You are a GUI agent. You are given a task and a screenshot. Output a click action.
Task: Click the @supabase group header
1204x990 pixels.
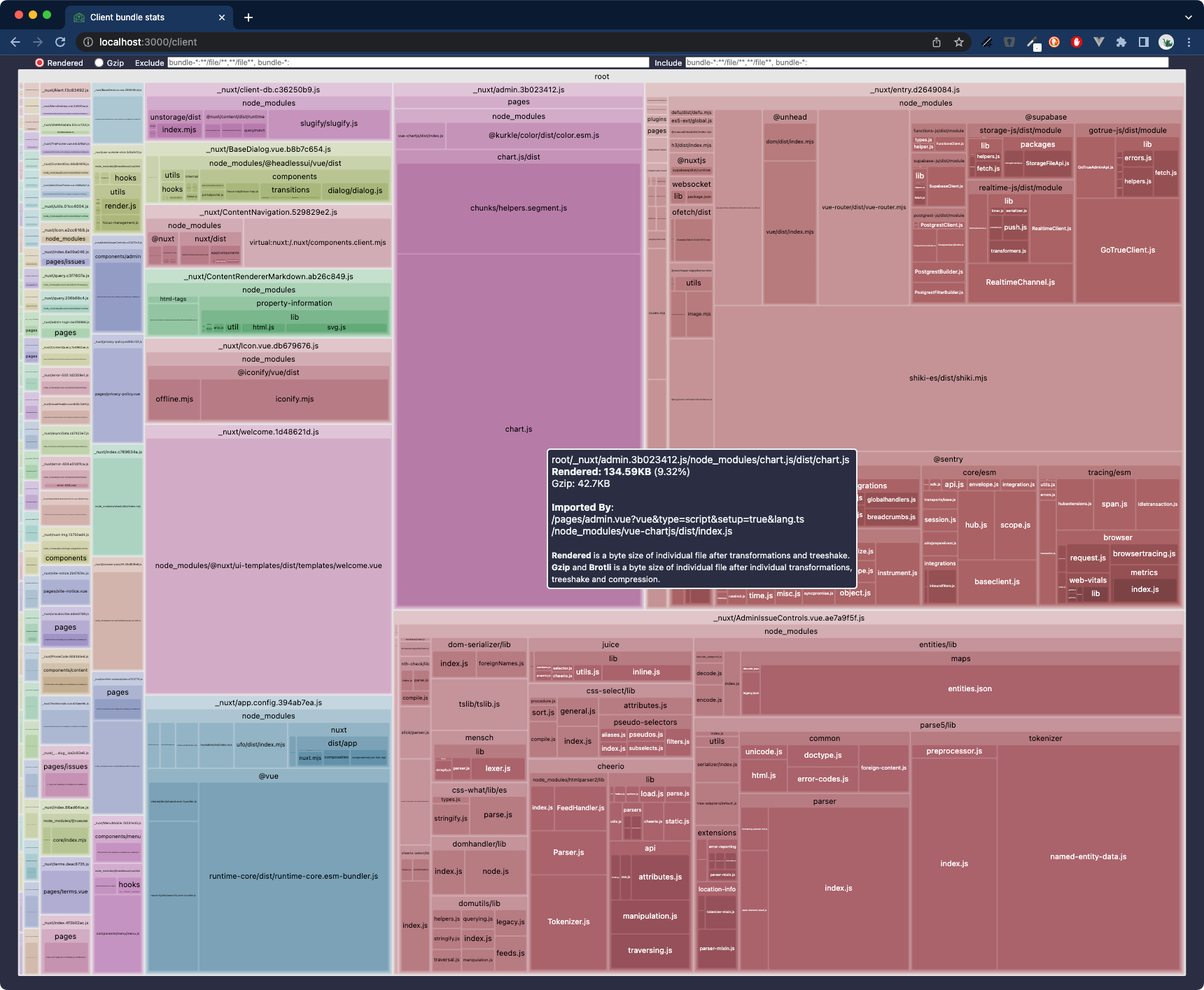pyautogui.click(x=1046, y=117)
